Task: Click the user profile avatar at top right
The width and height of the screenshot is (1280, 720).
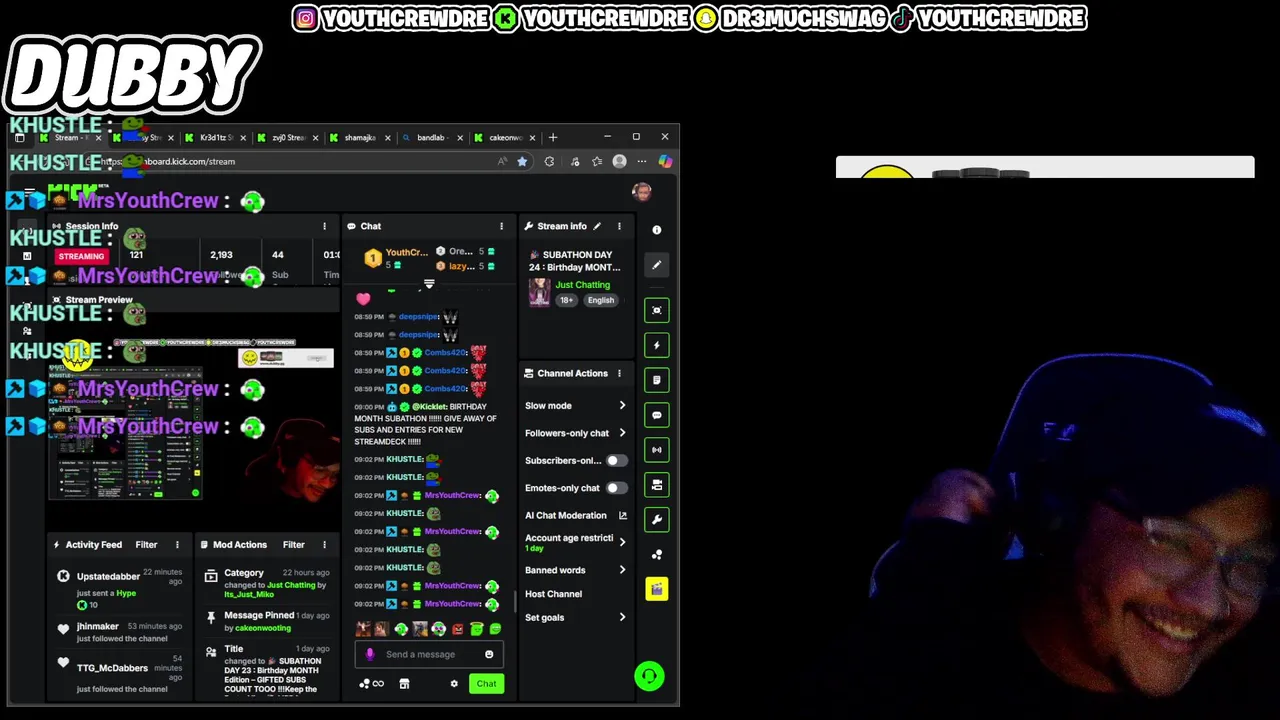Action: point(642,191)
